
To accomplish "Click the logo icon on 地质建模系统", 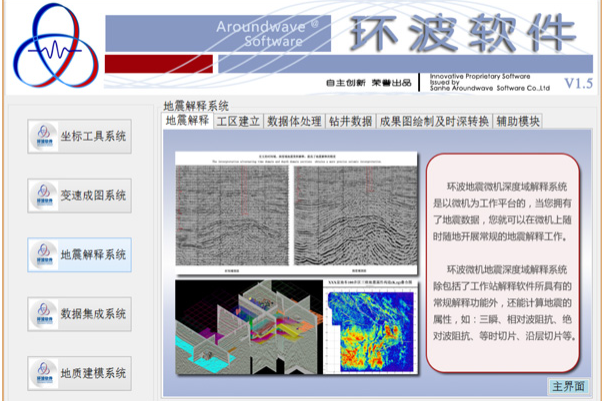I will click(x=44, y=373).
